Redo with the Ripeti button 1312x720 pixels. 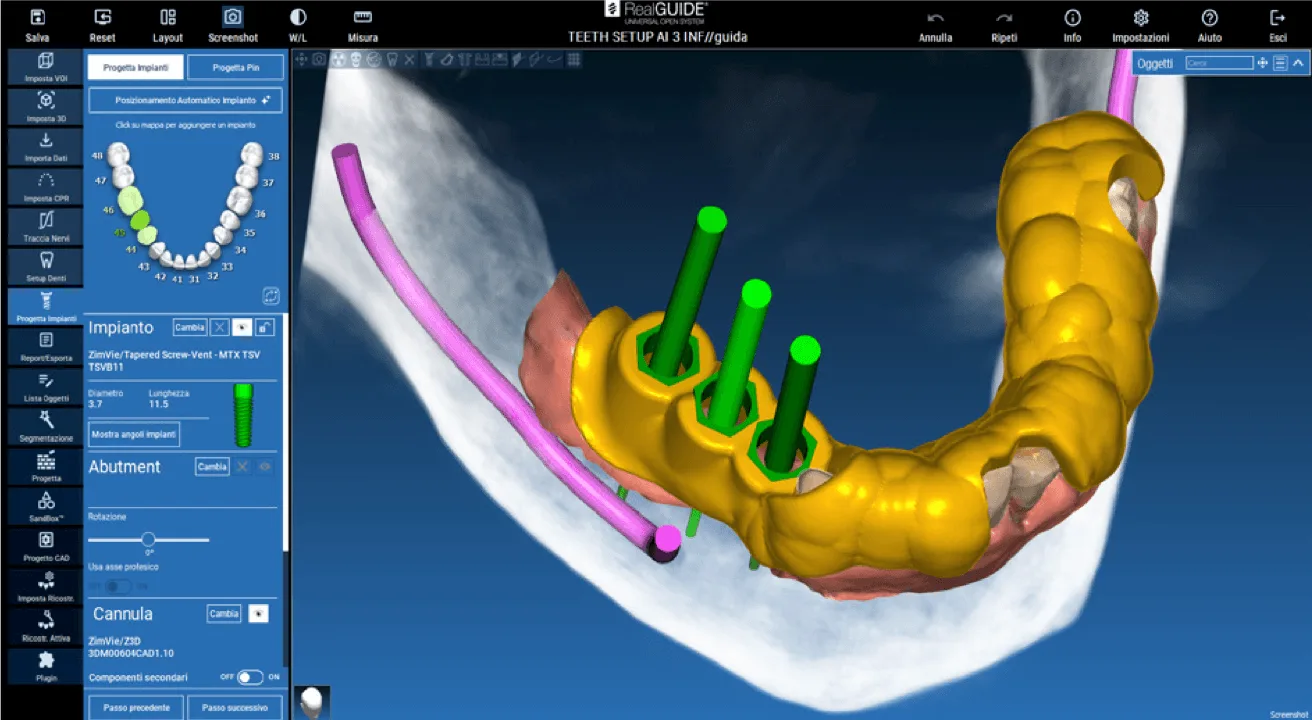click(1005, 25)
